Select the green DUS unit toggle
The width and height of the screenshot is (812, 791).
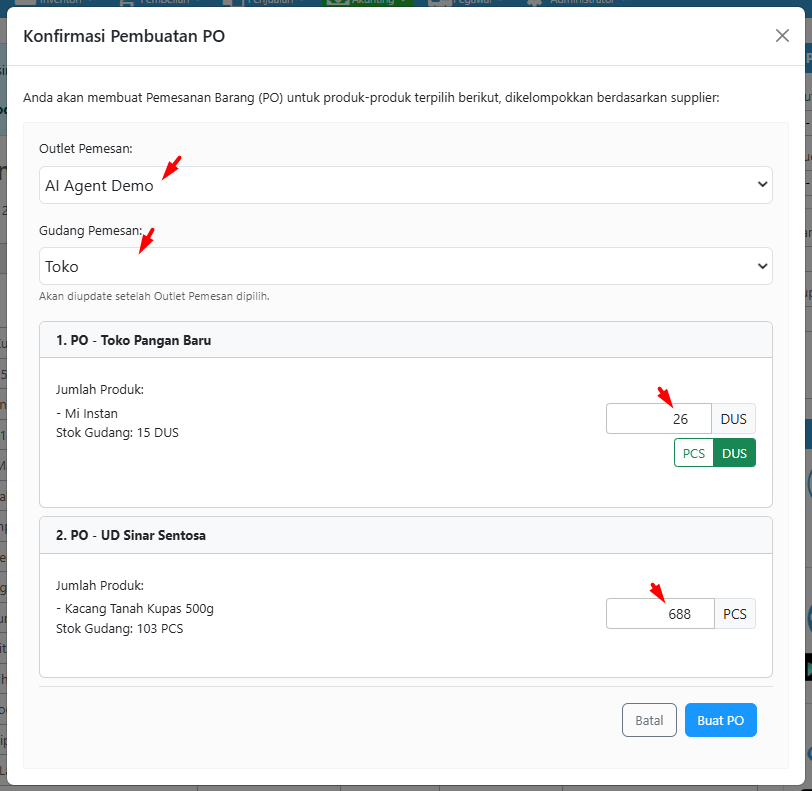[x=734, y=453]
